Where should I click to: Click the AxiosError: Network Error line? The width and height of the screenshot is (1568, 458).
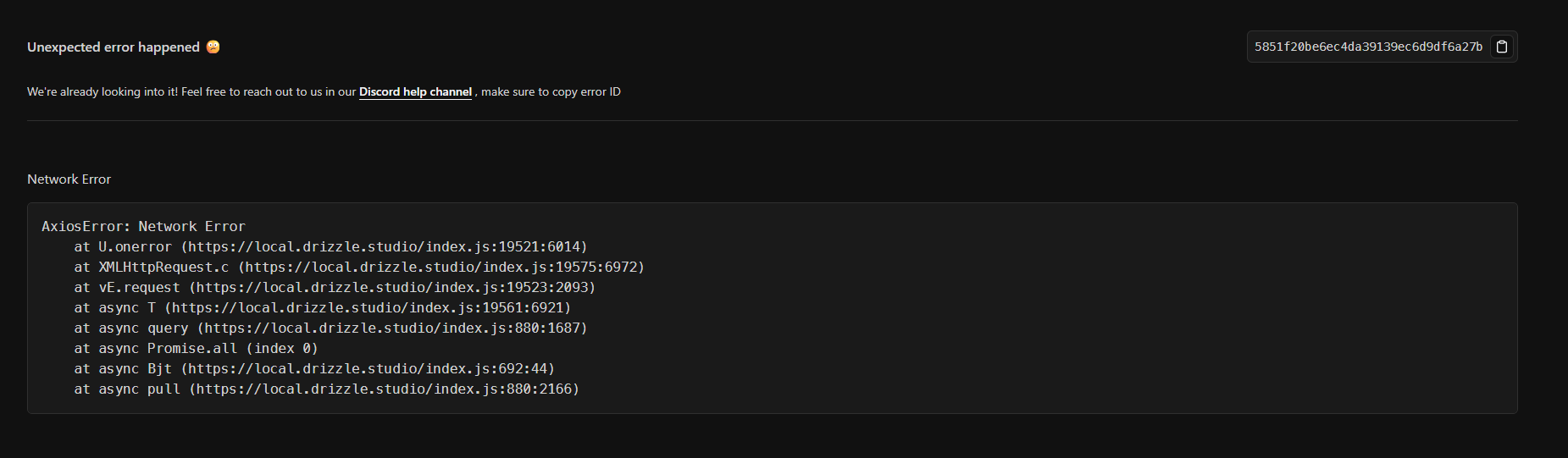(143, 227)
